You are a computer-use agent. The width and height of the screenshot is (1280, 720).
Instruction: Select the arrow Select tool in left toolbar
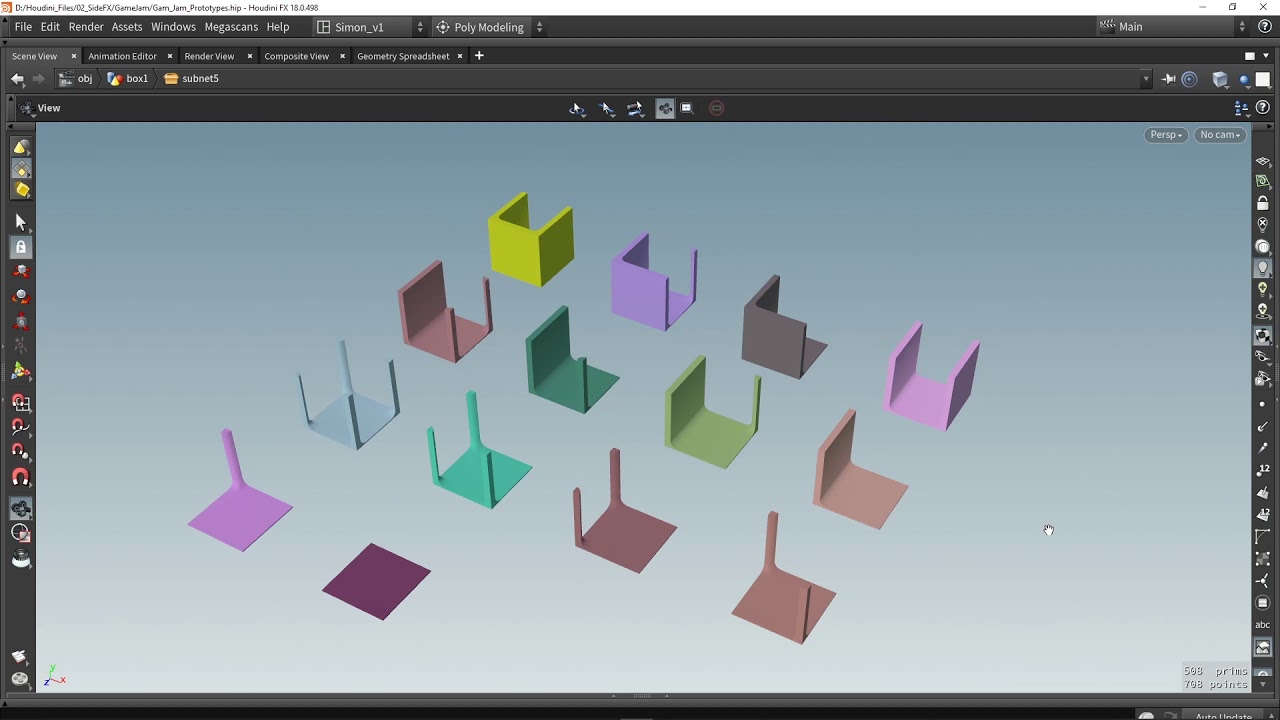point(21,222)
